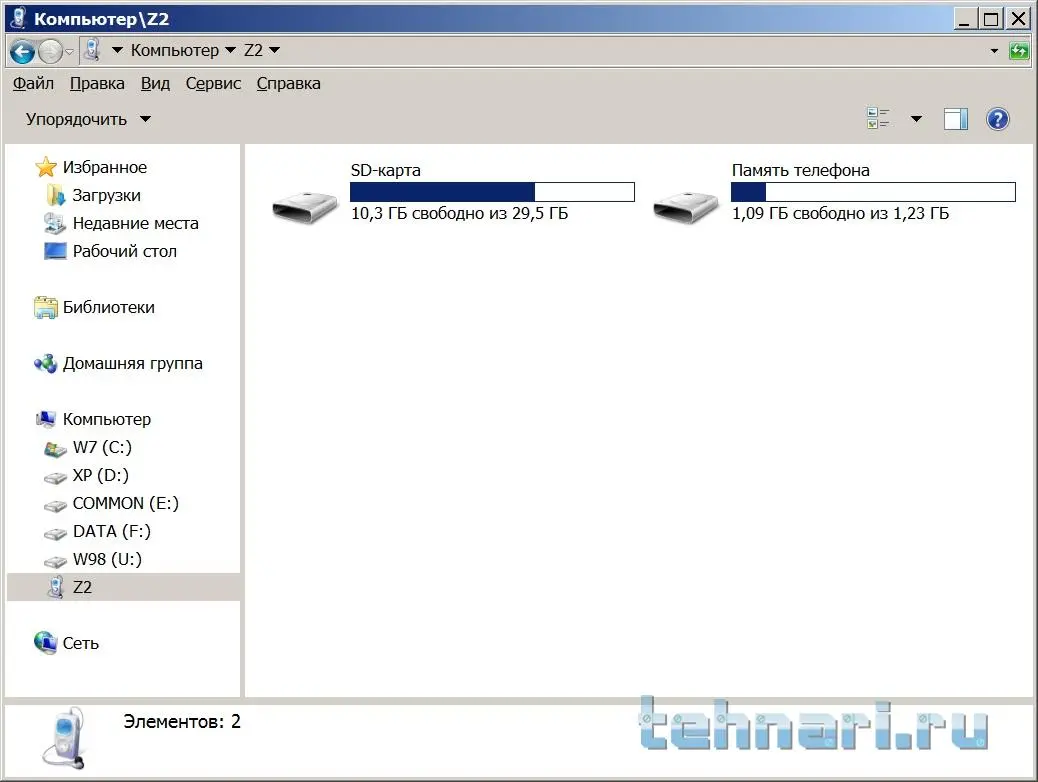Screen dimensions: 1038x782
Task: Open help with blue question mark
Action: pyautogui.click(x=998, y=119)
